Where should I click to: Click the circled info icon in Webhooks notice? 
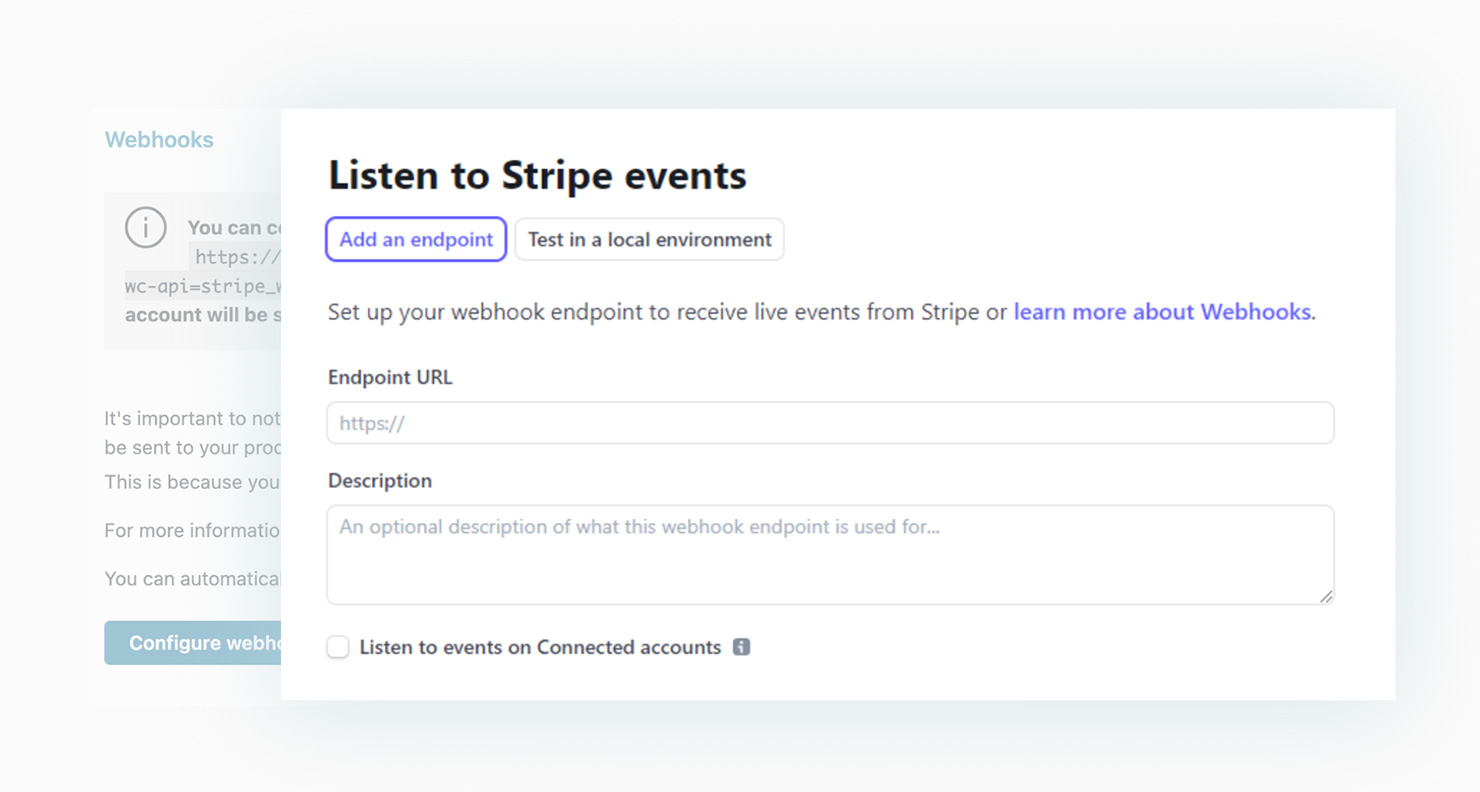(145, 228)
